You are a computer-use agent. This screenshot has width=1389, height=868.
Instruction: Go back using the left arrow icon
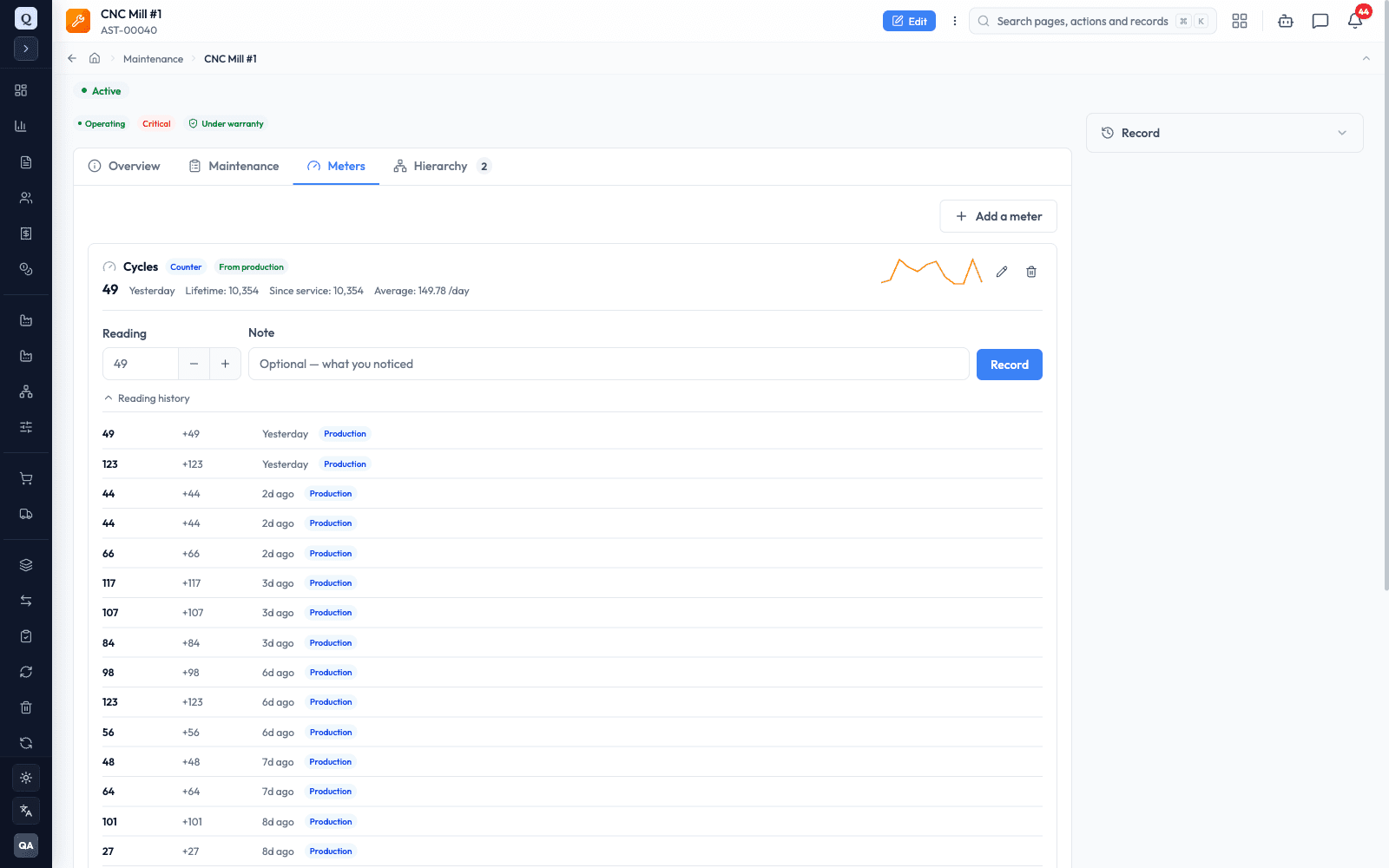72,58
